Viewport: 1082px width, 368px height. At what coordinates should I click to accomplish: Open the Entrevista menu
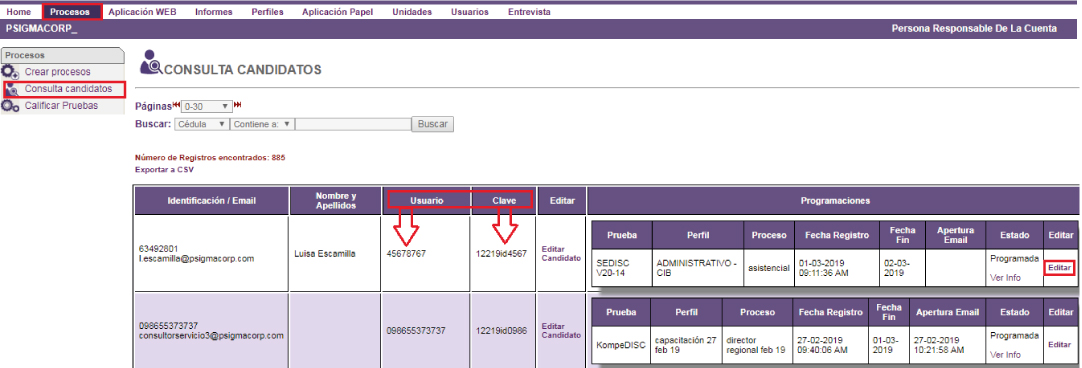(x=529, y=12)
